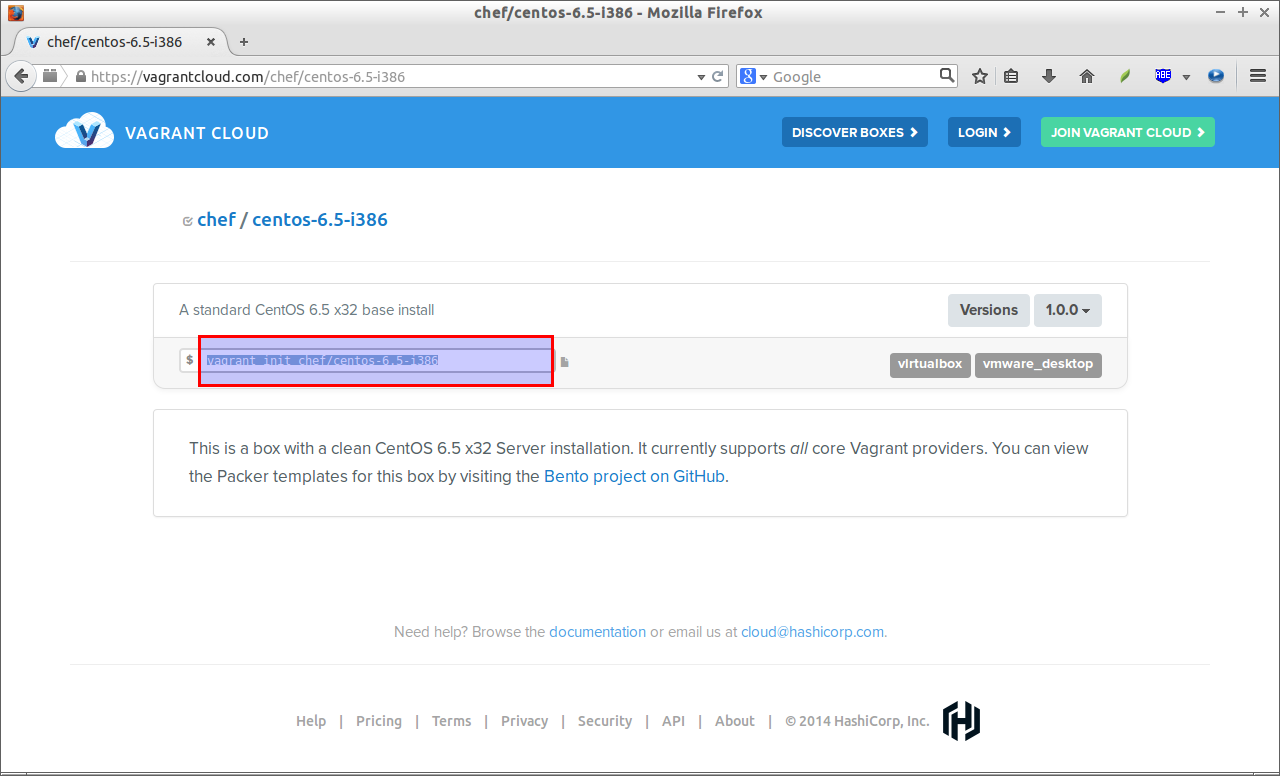Click the dollar sign prompt label
Image resolution: width=1280 pixels, height=776 pixels.
coord(190,360)
